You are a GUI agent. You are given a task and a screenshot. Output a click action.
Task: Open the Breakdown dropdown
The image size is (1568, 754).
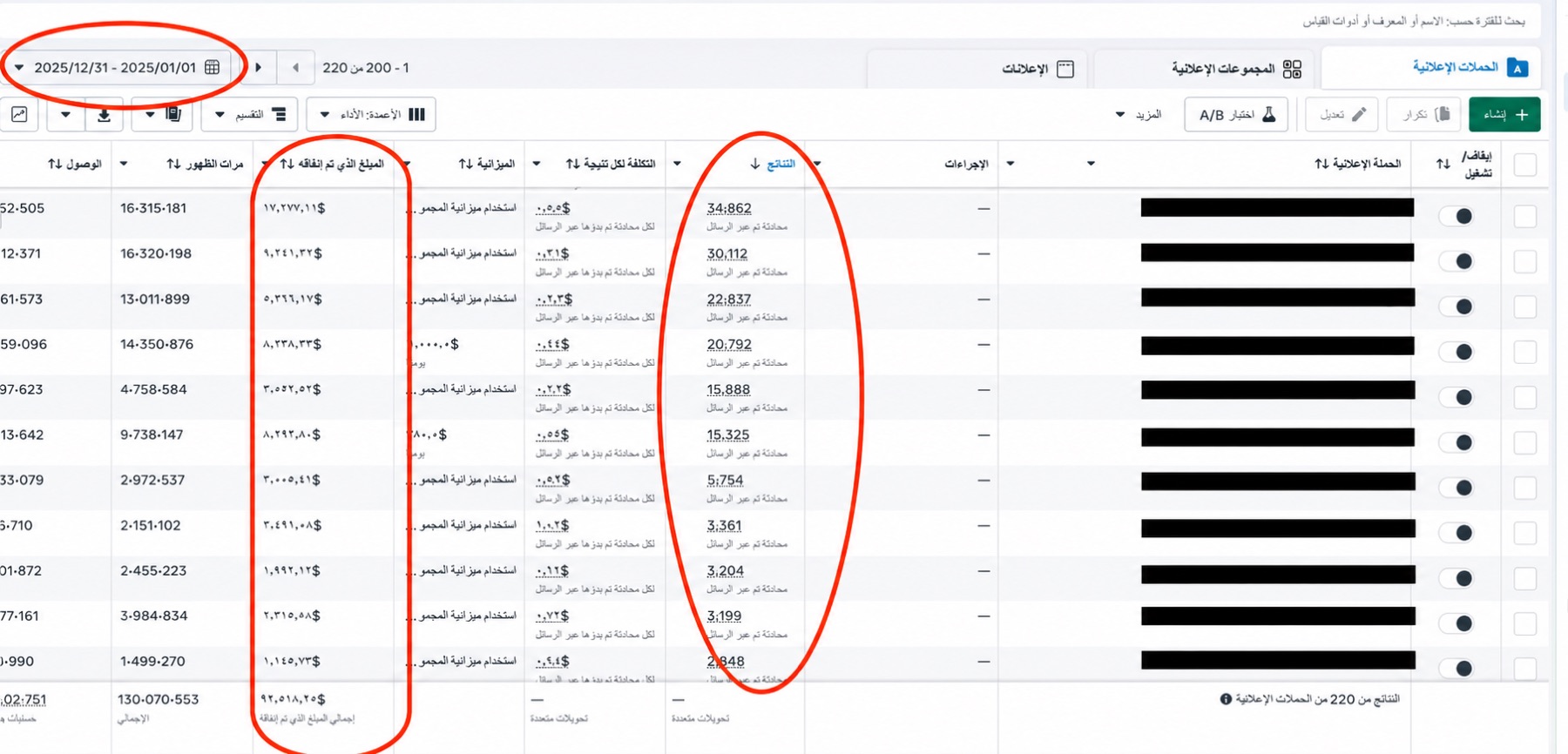(249, 114)
